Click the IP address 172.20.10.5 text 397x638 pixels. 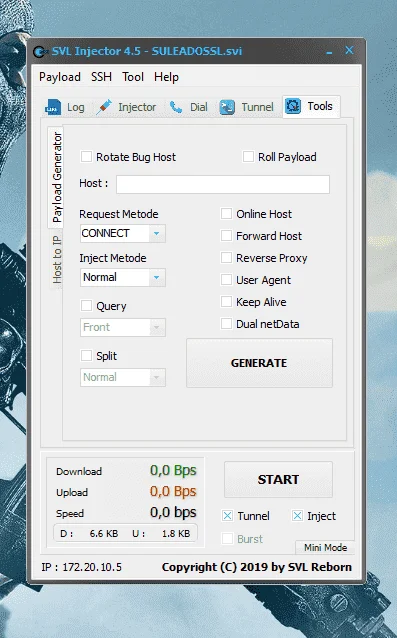(92, 567)
